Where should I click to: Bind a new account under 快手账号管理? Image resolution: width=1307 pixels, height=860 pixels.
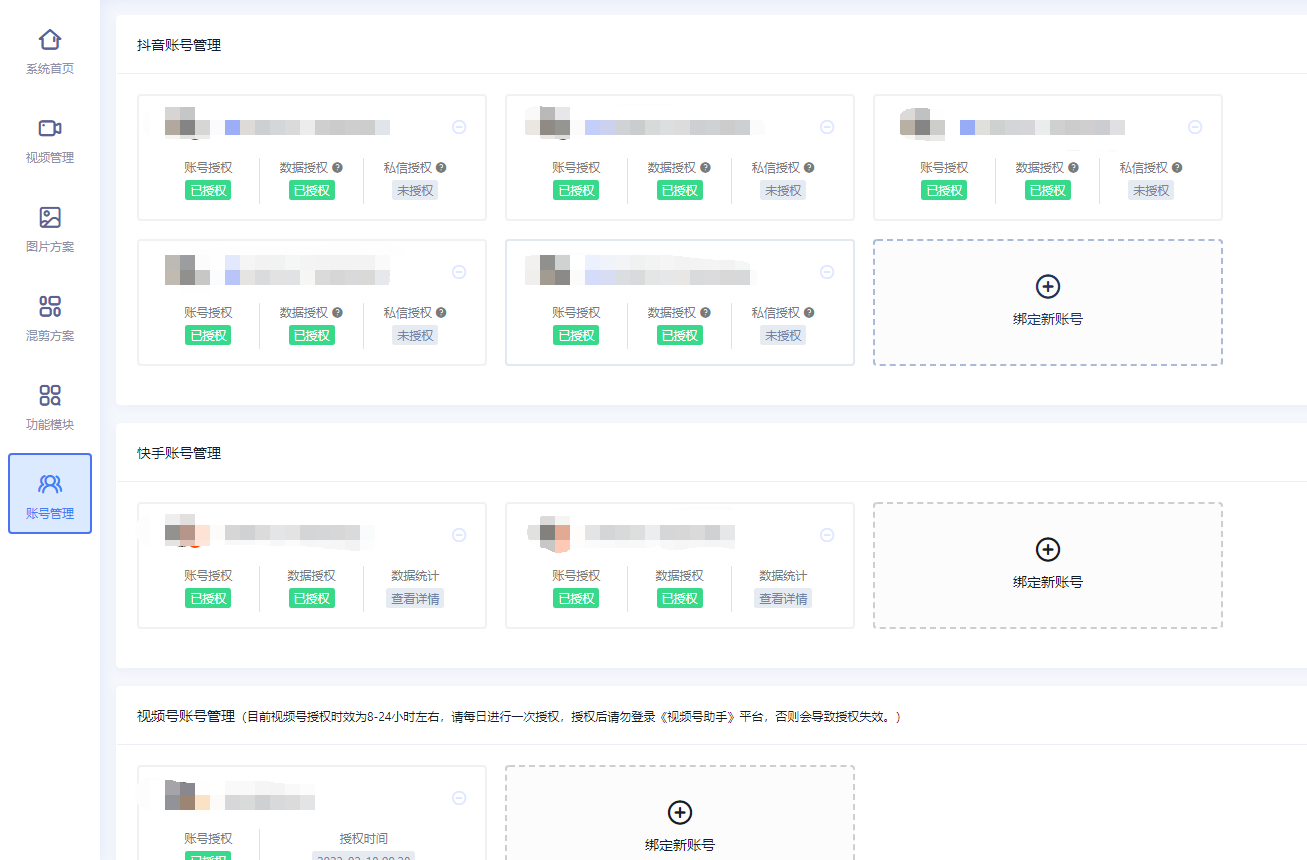tap(1047, 565)
